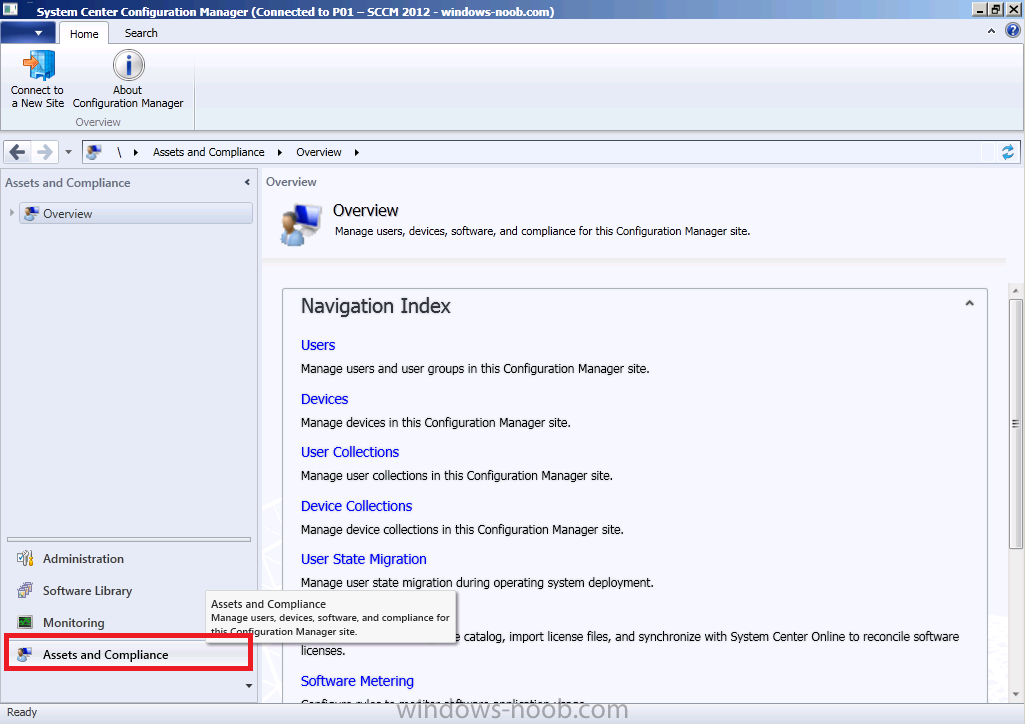1025x724 pixels.
Task: Open the Administration workspace
Action: pos(83,559)
